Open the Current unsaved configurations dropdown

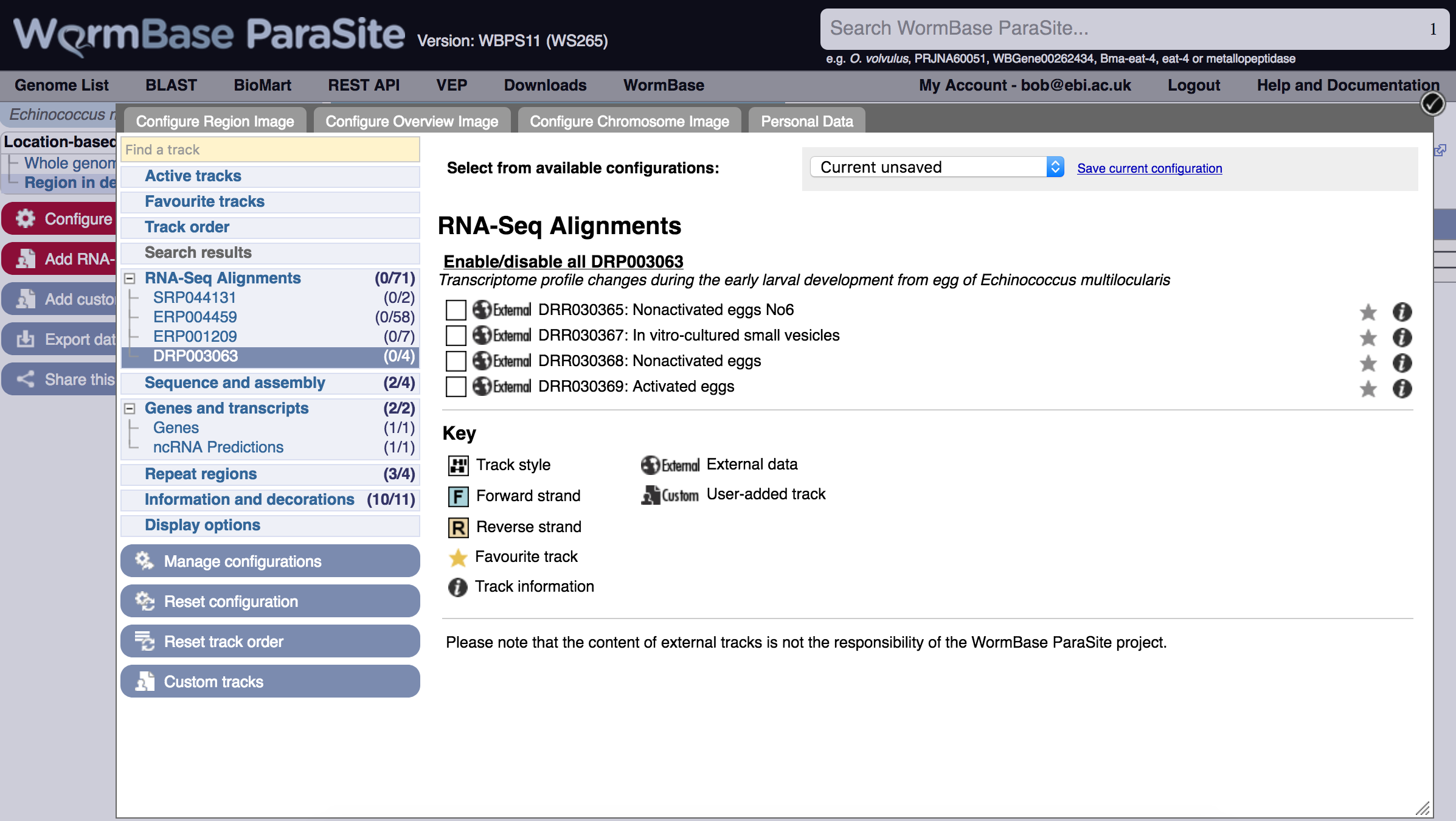[x=937, y=167]
